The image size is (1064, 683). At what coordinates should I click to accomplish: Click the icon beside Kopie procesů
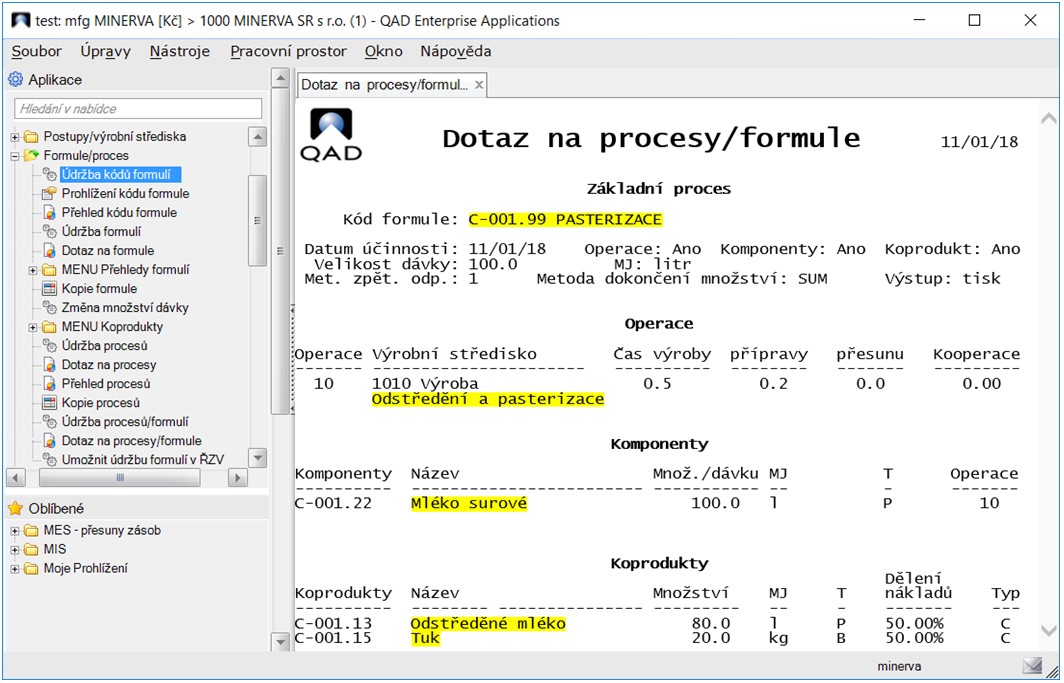point(50,402)
